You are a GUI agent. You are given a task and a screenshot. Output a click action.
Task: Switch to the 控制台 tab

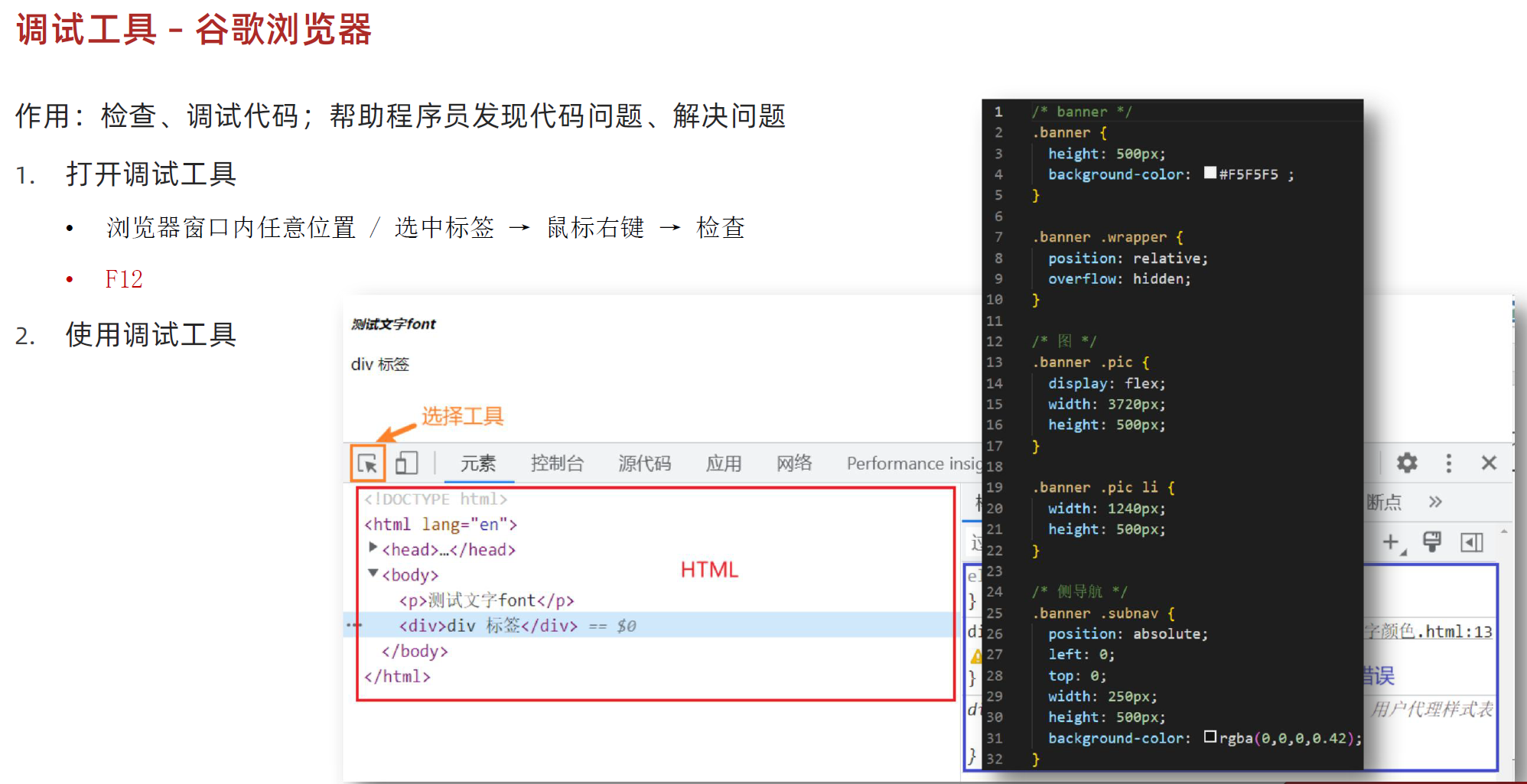click(x=557, y=464)
